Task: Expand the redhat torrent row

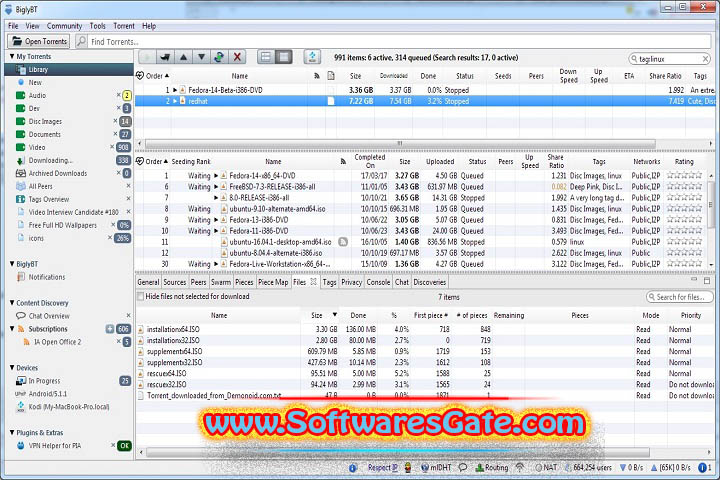Action: 175,101
